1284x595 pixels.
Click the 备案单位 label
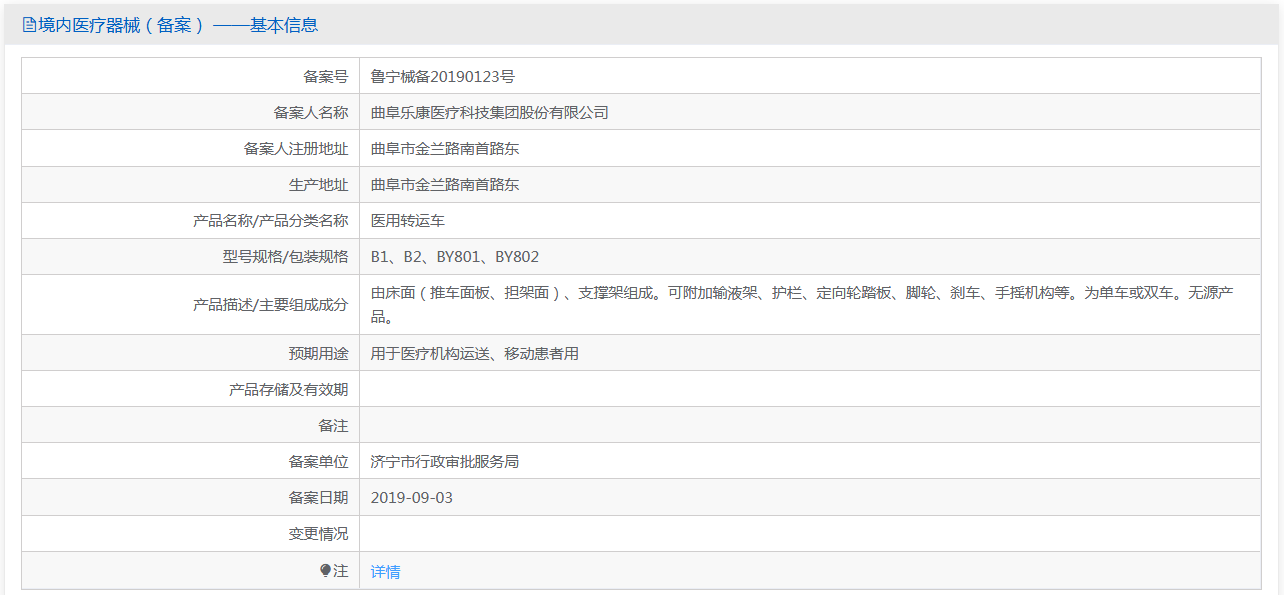(x=318, y=461)
